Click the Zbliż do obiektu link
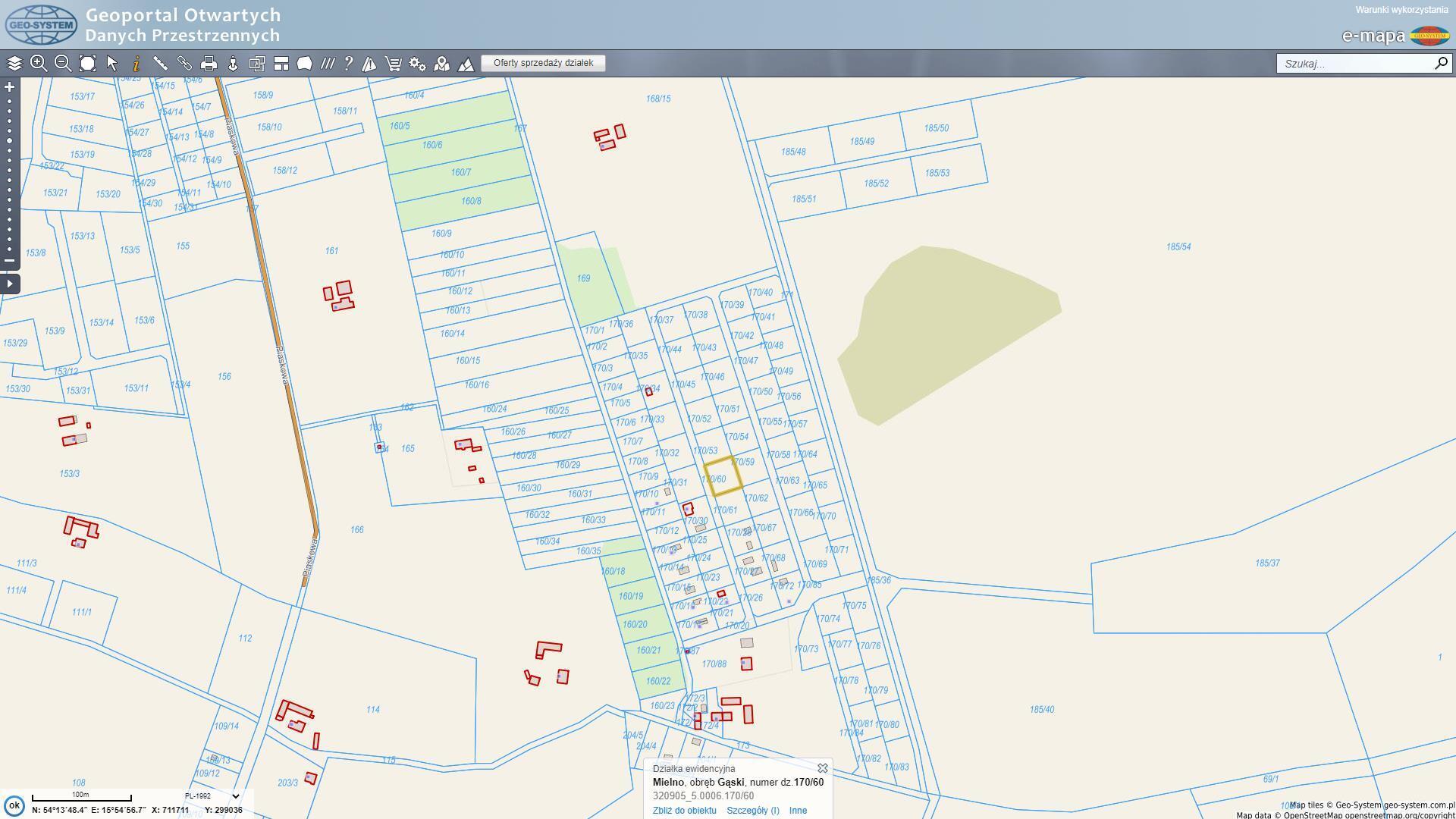The image size is (1456, 819). pos(684,811)
